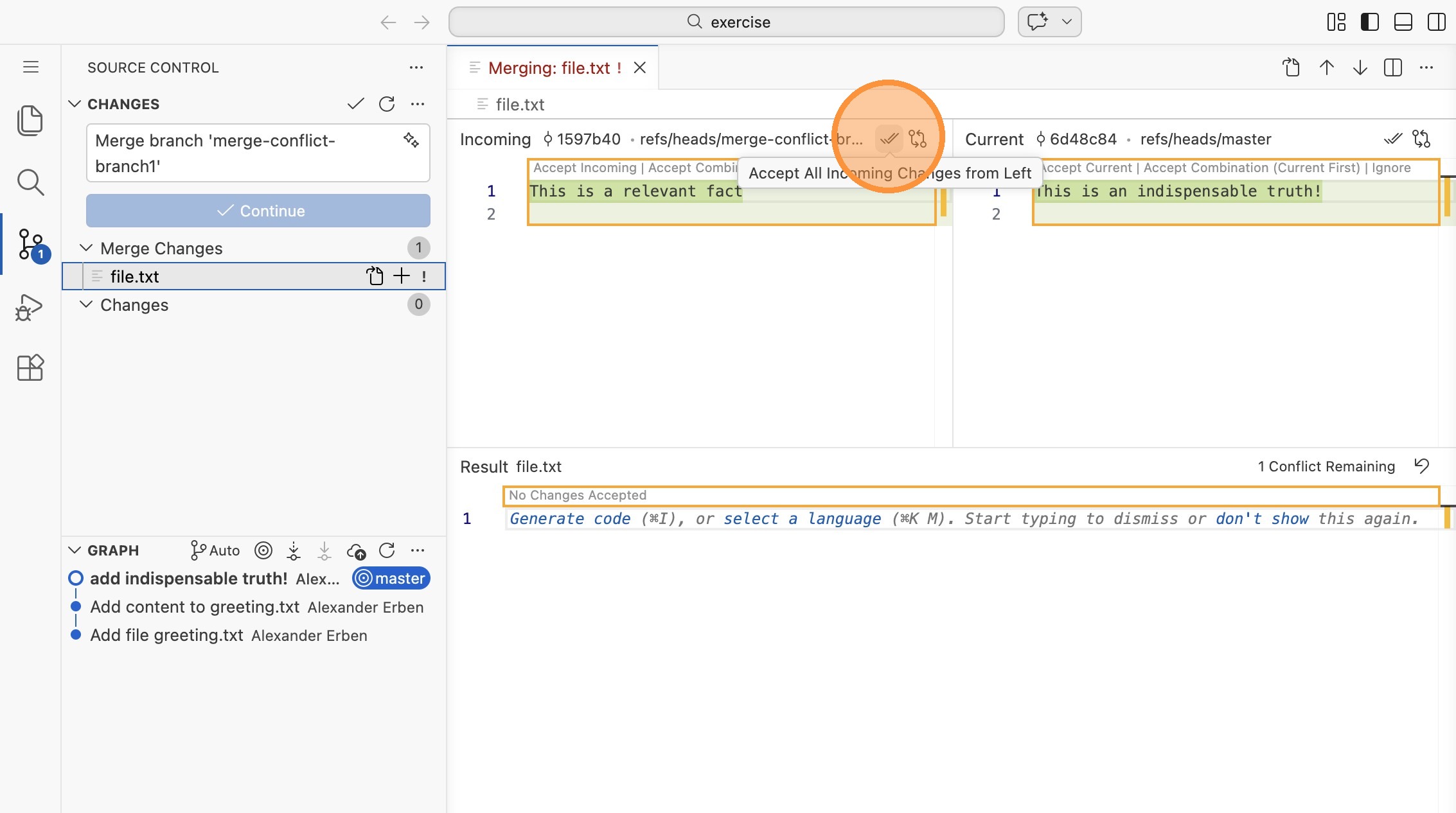Viewport: 1456px width, 813px height.
Task: Open the chat dropdown arrow
Action: pos(1067,22)
